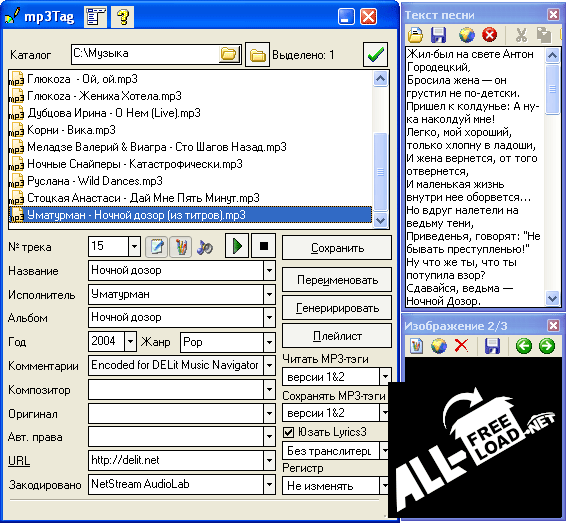Click the file list scrollbar down arrow
The width and height of the screenshot is (566, 523).
[380, 220]
